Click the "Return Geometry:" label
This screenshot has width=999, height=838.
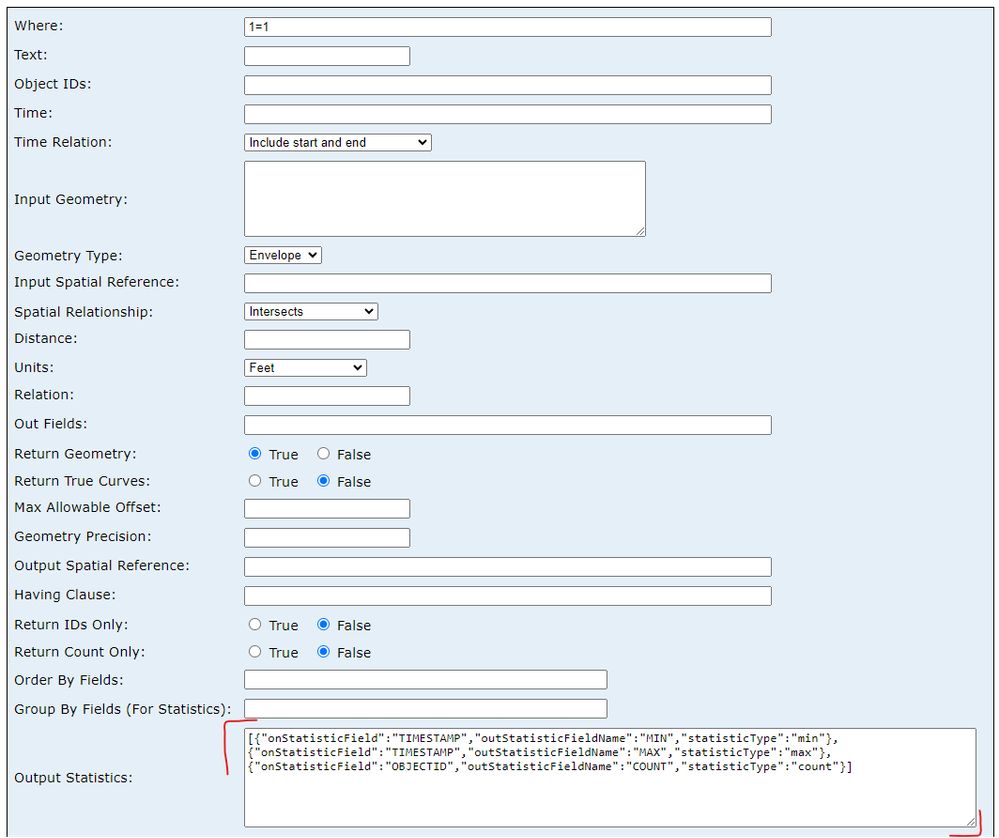tap(75, 454)
